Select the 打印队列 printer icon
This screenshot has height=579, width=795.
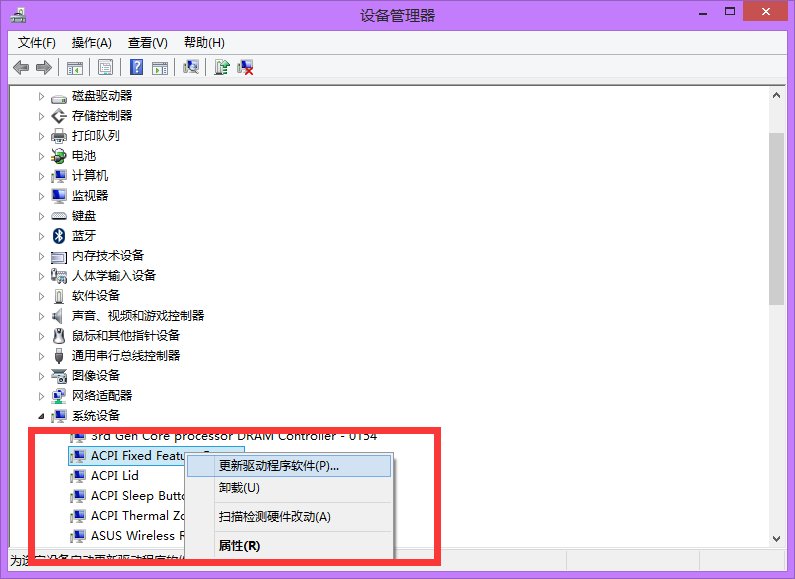tap(59, 136)
